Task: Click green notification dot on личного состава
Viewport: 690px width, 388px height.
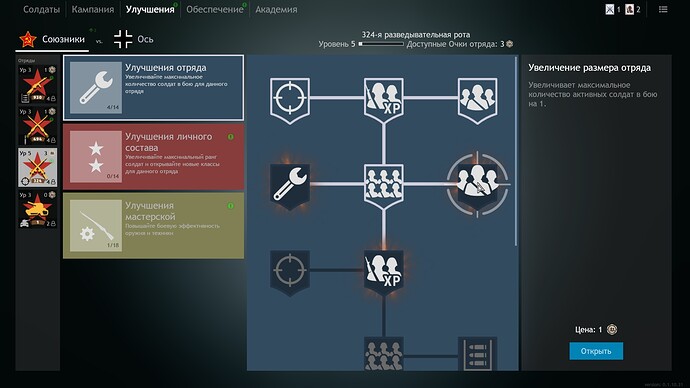Action: [231, 137]
